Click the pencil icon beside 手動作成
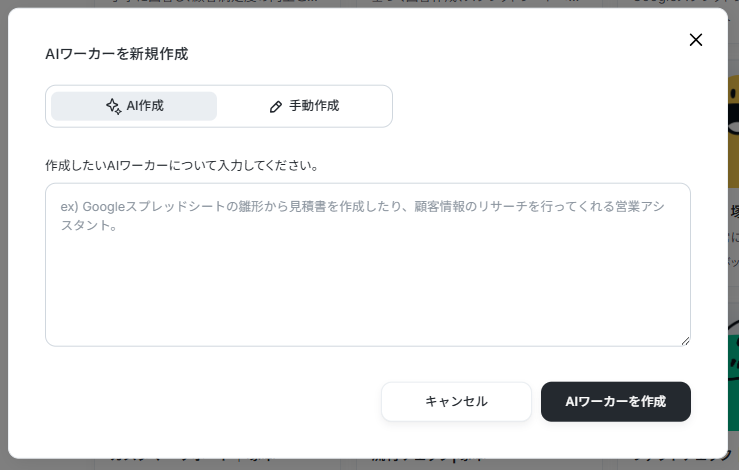Image resolution: width=739 pixels, height=470 pixels. (x=276, y=106)
